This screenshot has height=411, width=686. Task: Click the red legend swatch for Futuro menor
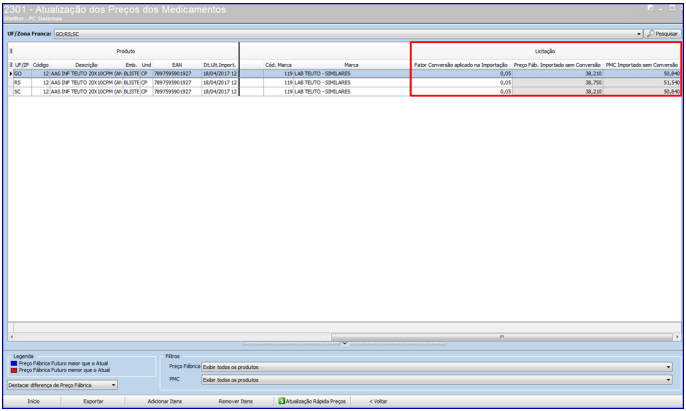pos(14,370)
